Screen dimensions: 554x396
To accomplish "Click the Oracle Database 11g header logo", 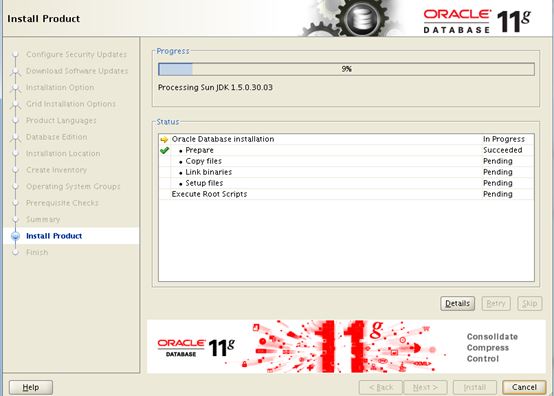I will pyautogui.click(x=477, y=21).
